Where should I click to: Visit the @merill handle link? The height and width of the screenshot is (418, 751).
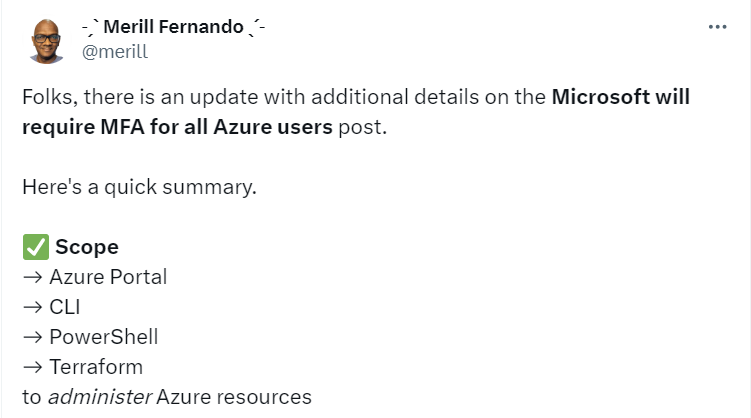[115, 52]
